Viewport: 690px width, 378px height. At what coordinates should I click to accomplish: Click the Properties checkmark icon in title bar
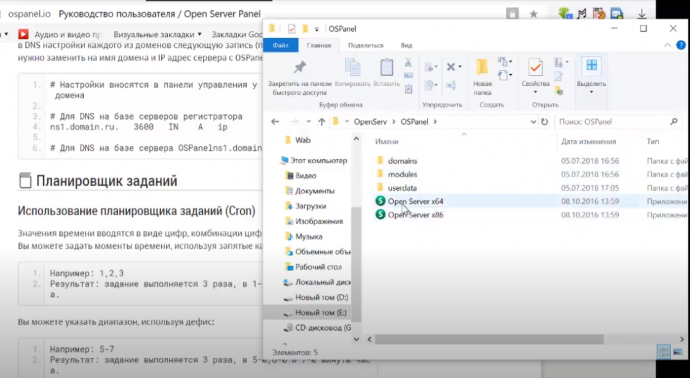[291, 29]
